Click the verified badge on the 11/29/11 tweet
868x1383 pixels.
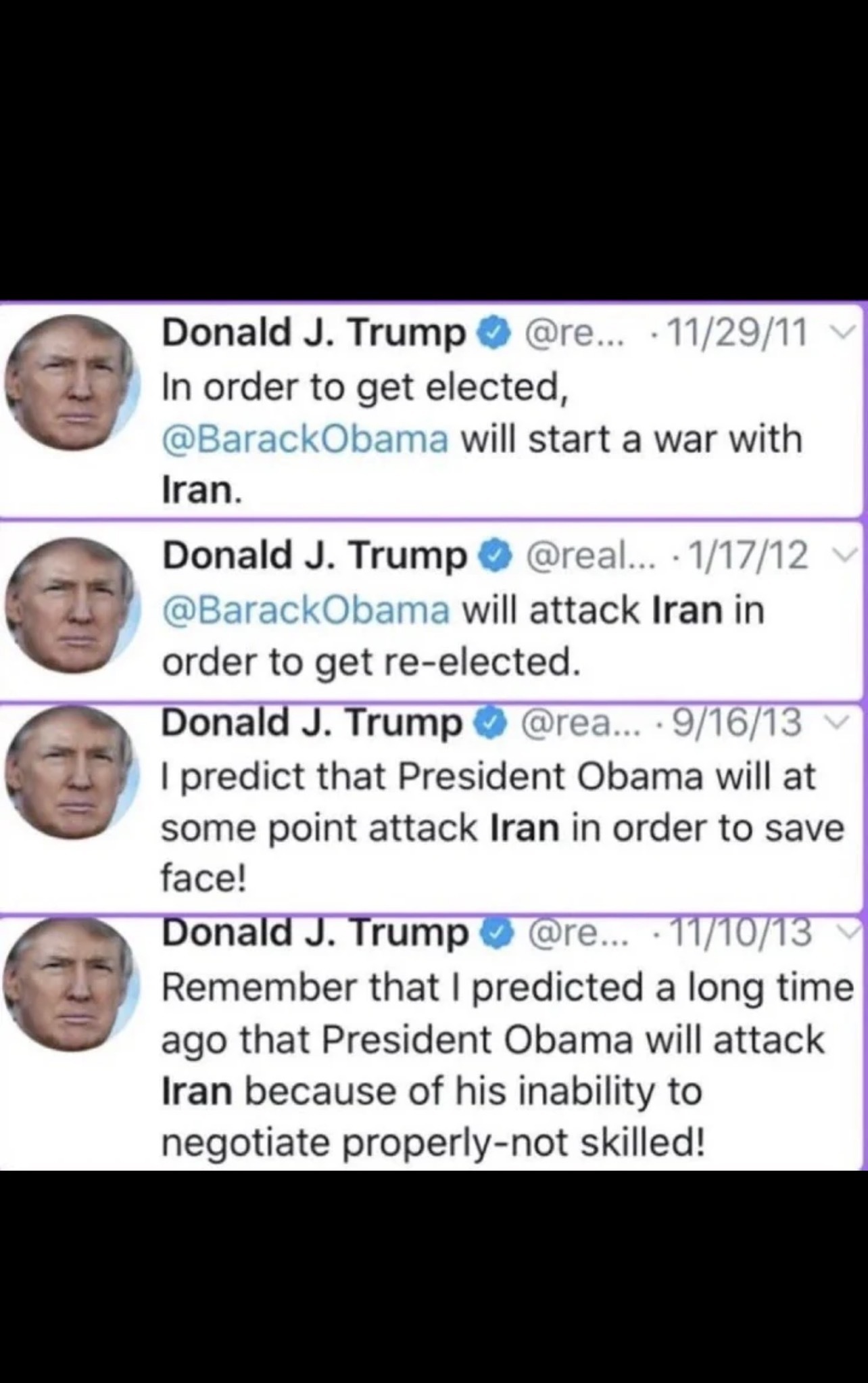[493, 333]
